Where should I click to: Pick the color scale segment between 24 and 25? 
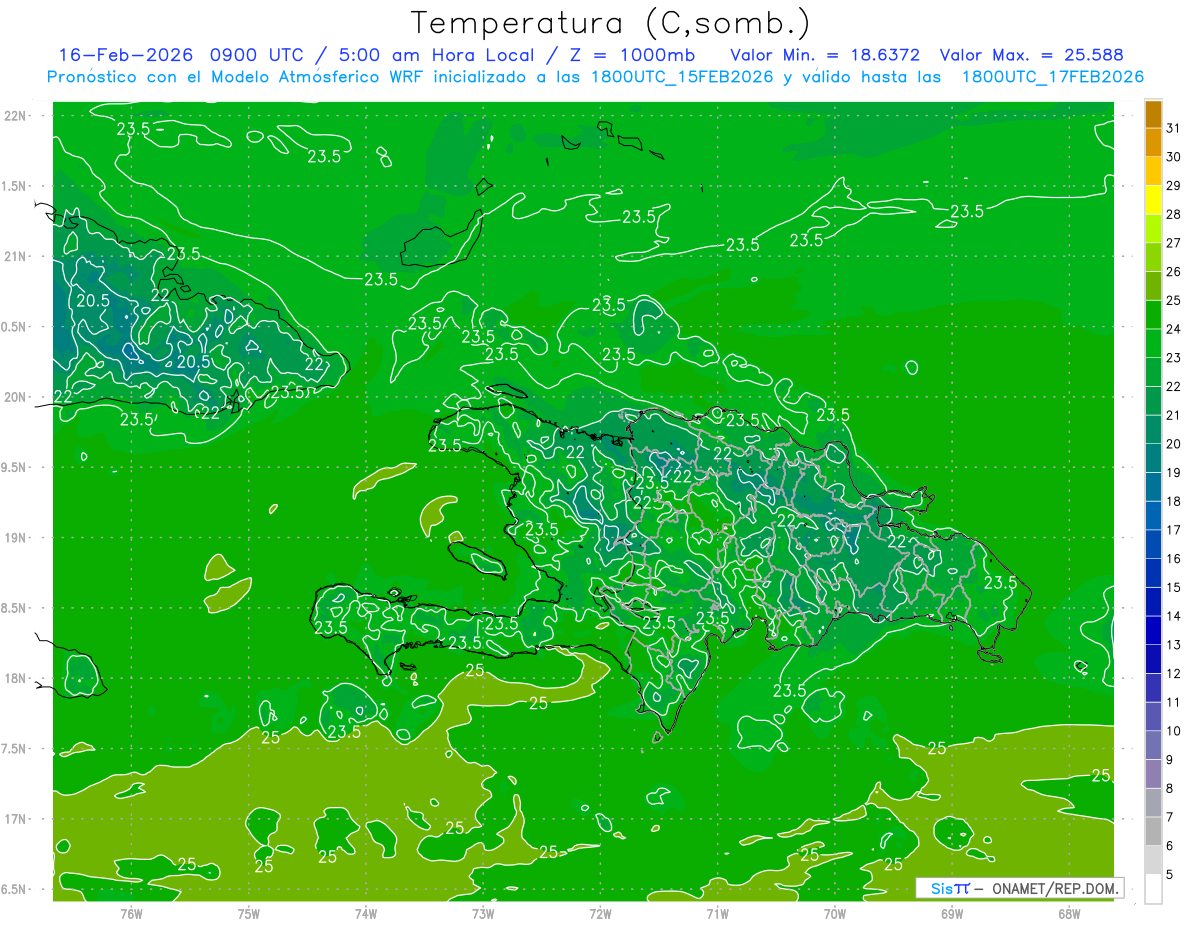tap(1153, 315)
